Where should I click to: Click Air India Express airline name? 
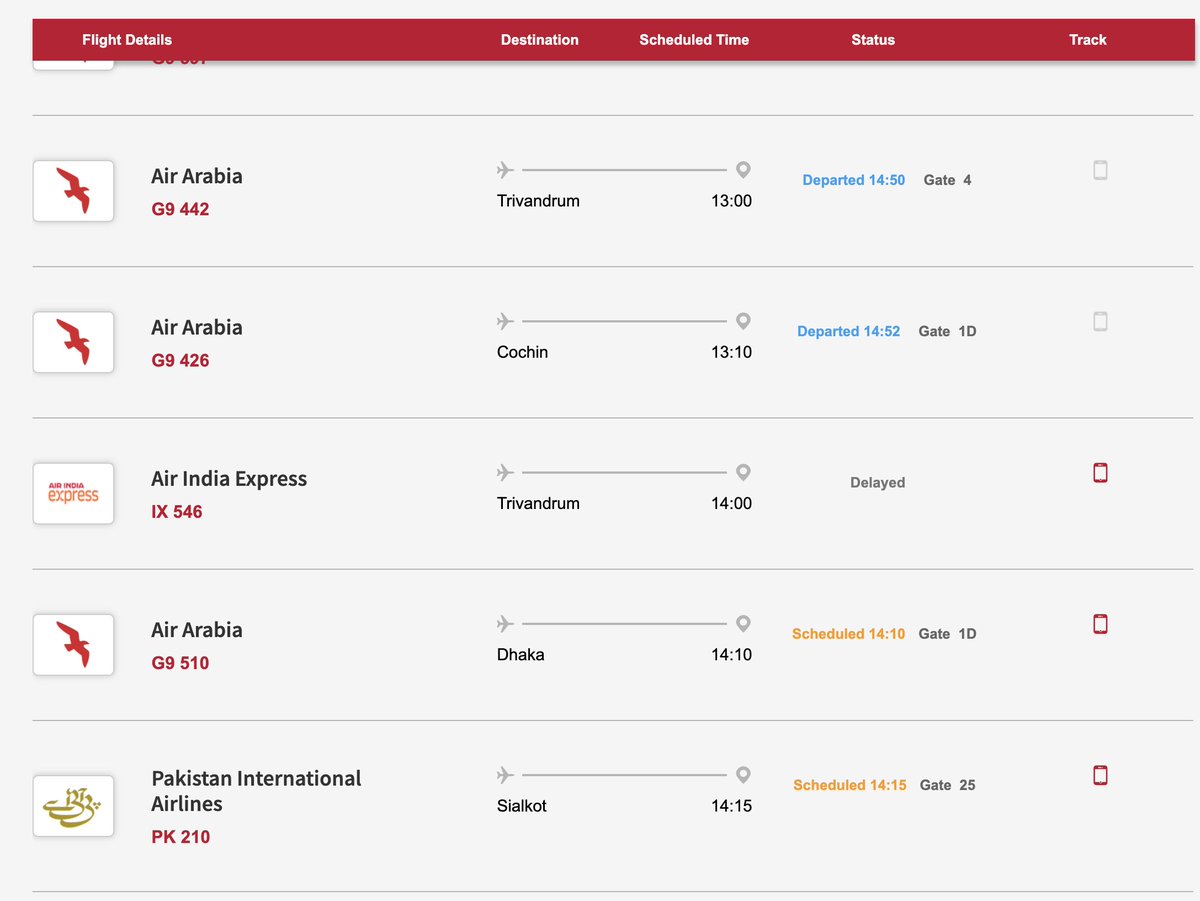pyautogui.click(x=229, y=479)
